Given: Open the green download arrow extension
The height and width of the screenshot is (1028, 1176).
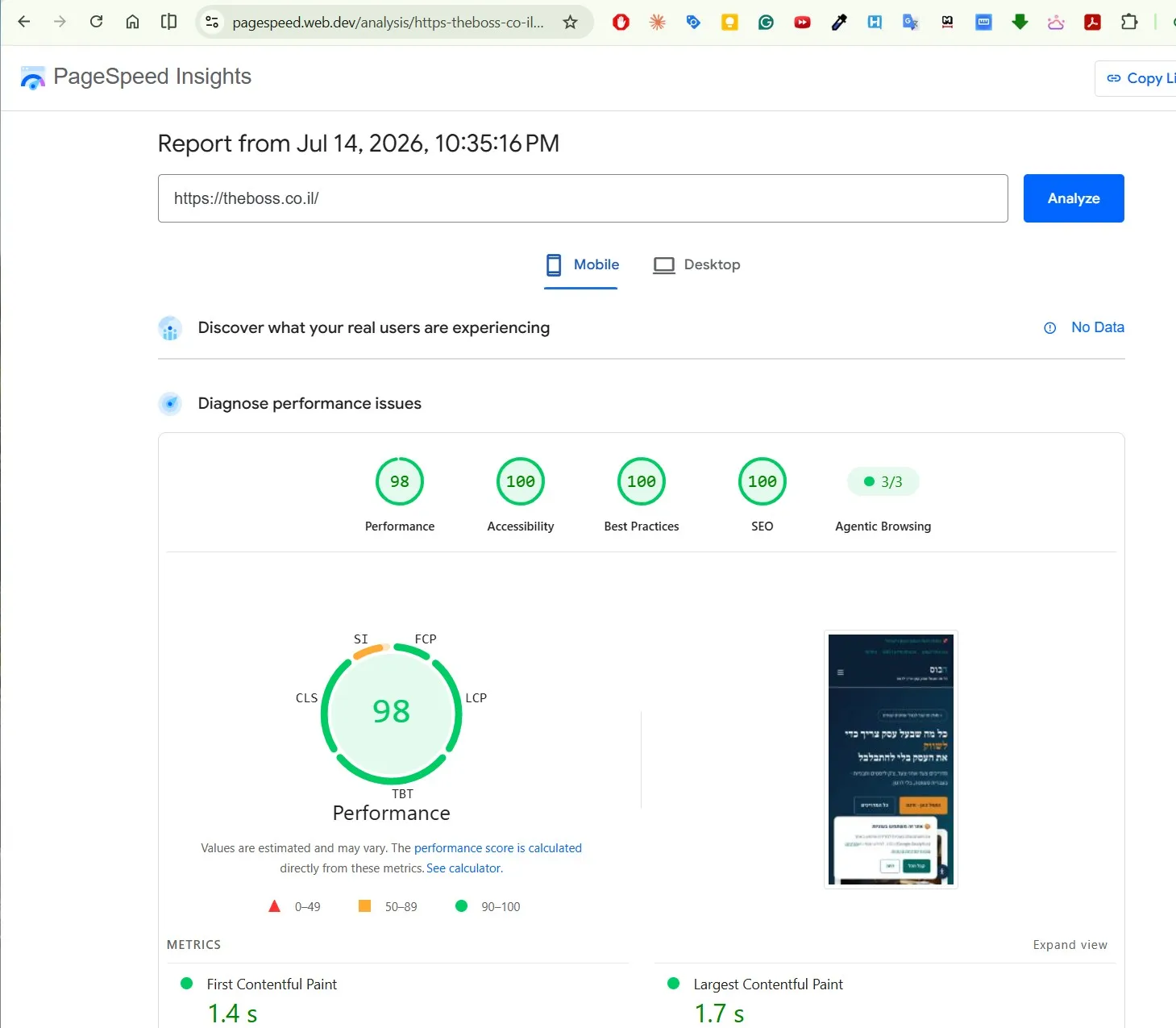Looking at the screenshot, I should [1020, 22].
